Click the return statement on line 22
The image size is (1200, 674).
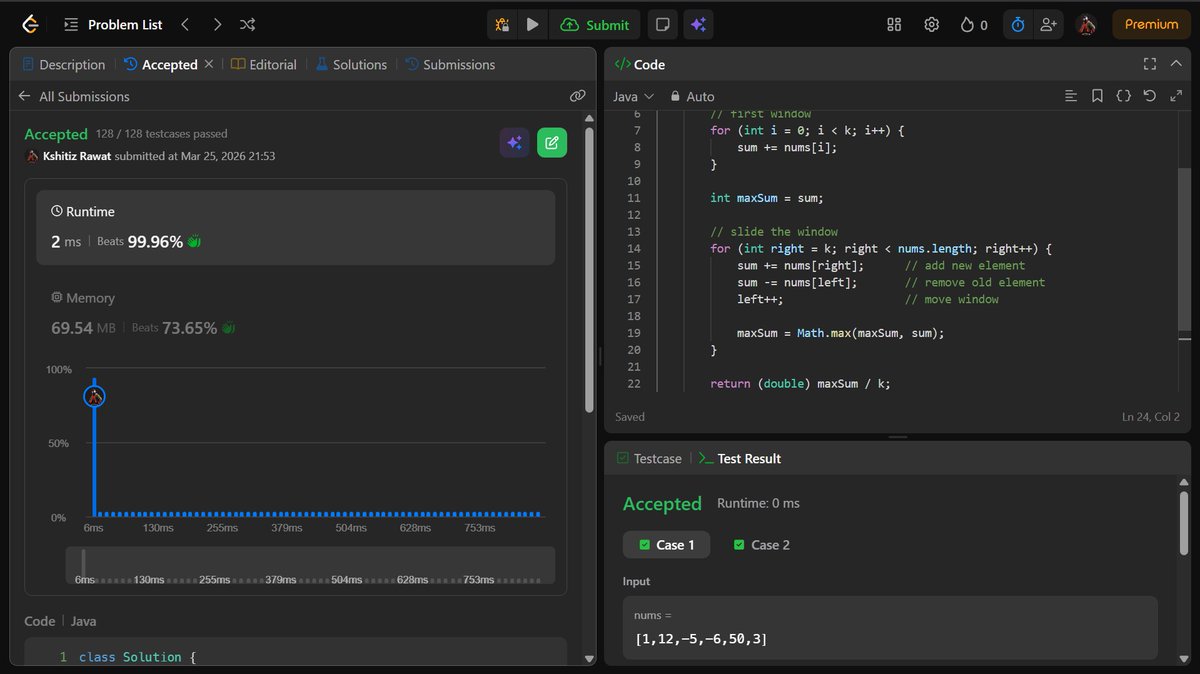pos(800,383)
